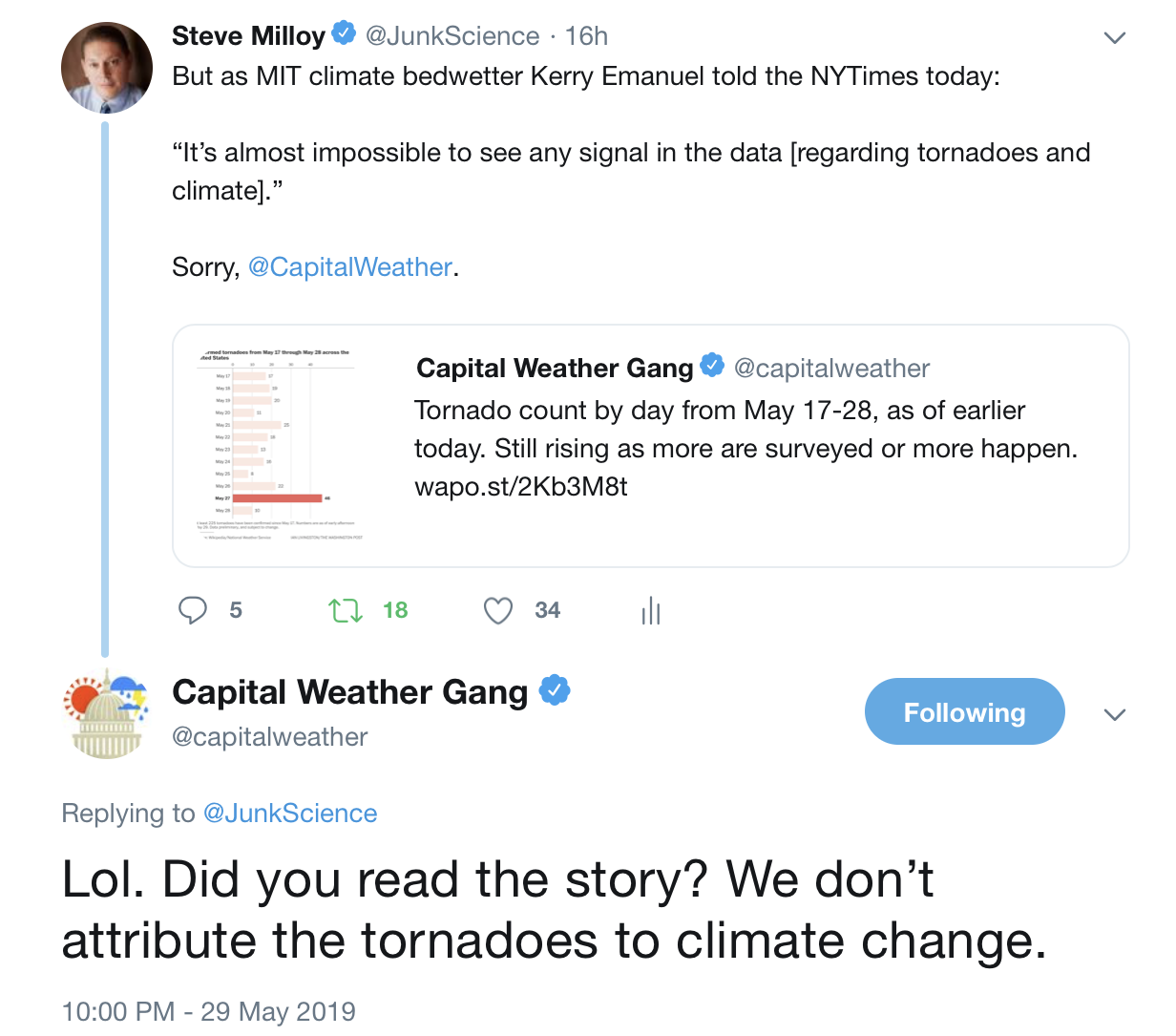1176x1036 pixels.
Task: Open the reply icon with 5 replies
Action: coord(193,610)
